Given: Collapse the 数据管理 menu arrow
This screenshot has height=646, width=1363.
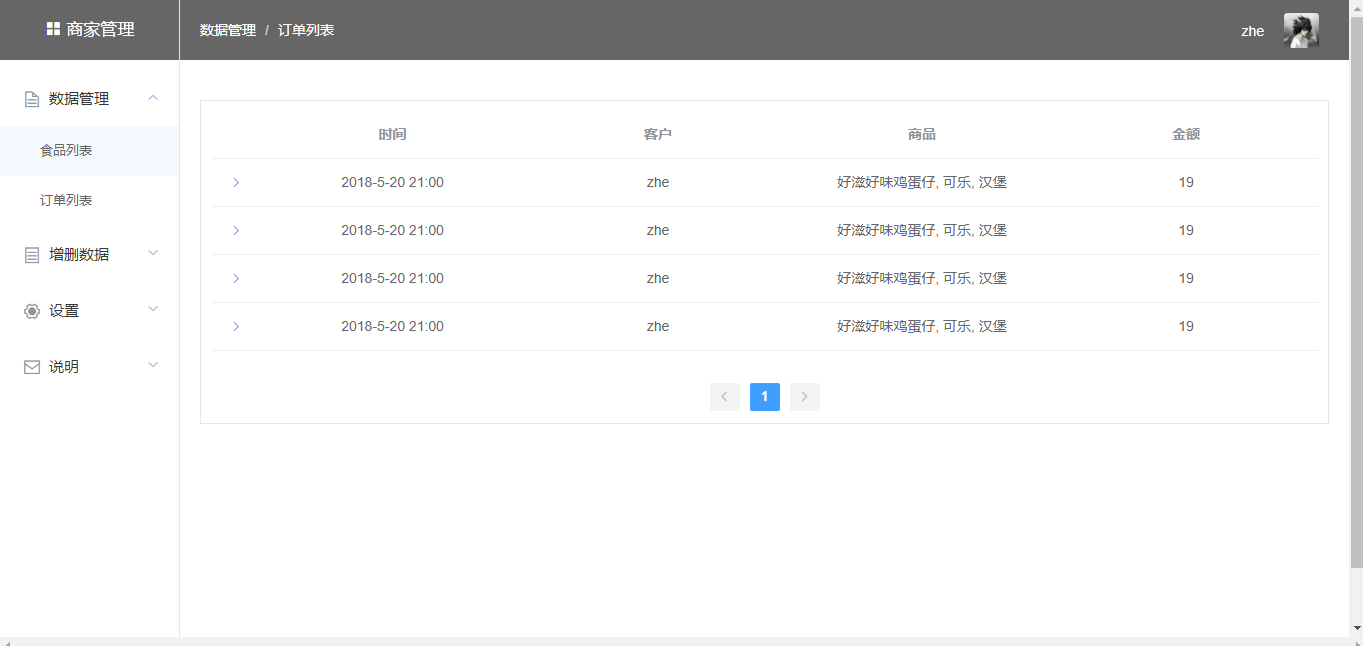Looking at the screenshot, I should [153, 97].
